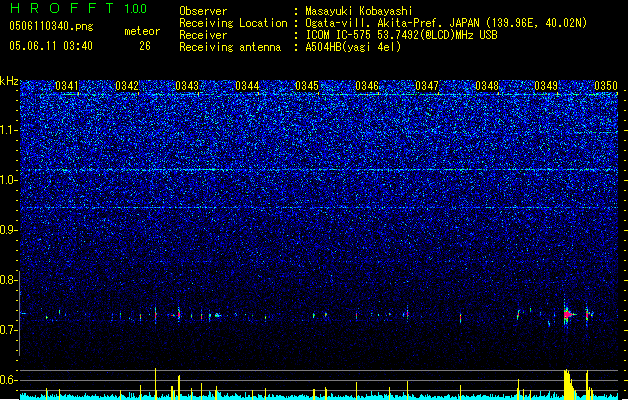Image resolution: width=629 pixels, height=400 pixels.
Task: Click the ICOM IC-575 receiver text
Action: click(401, 35)
